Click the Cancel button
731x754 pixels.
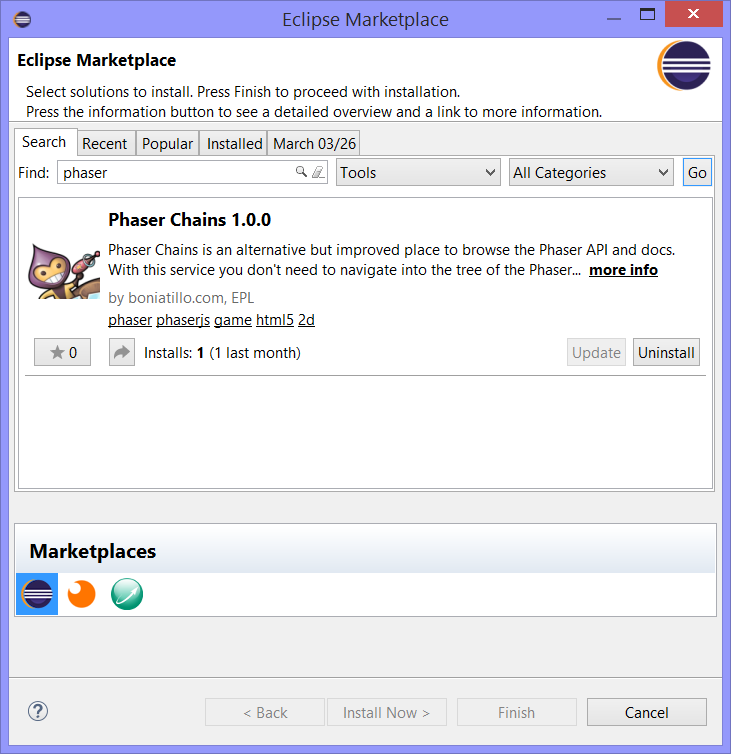click(646, 712)
